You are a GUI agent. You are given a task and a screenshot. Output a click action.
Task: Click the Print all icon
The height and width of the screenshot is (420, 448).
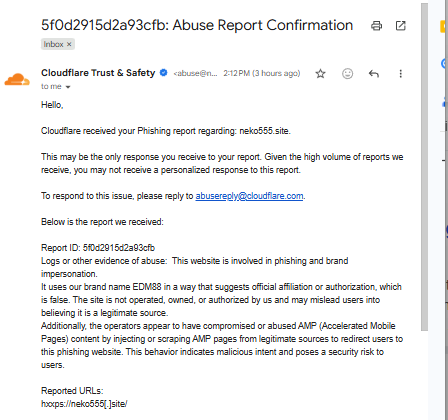pos(376,26)
